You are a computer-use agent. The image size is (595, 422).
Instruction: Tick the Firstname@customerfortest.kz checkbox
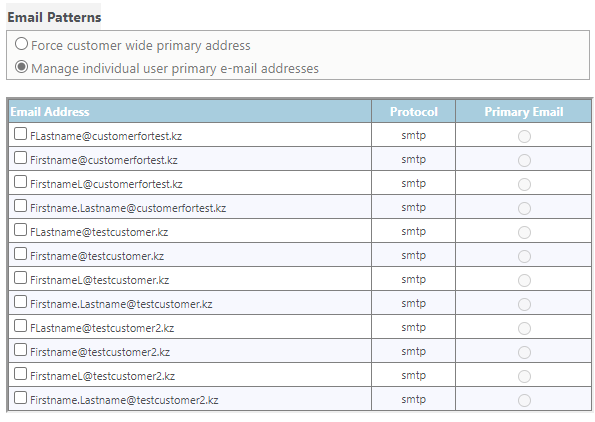click(20, 158)
